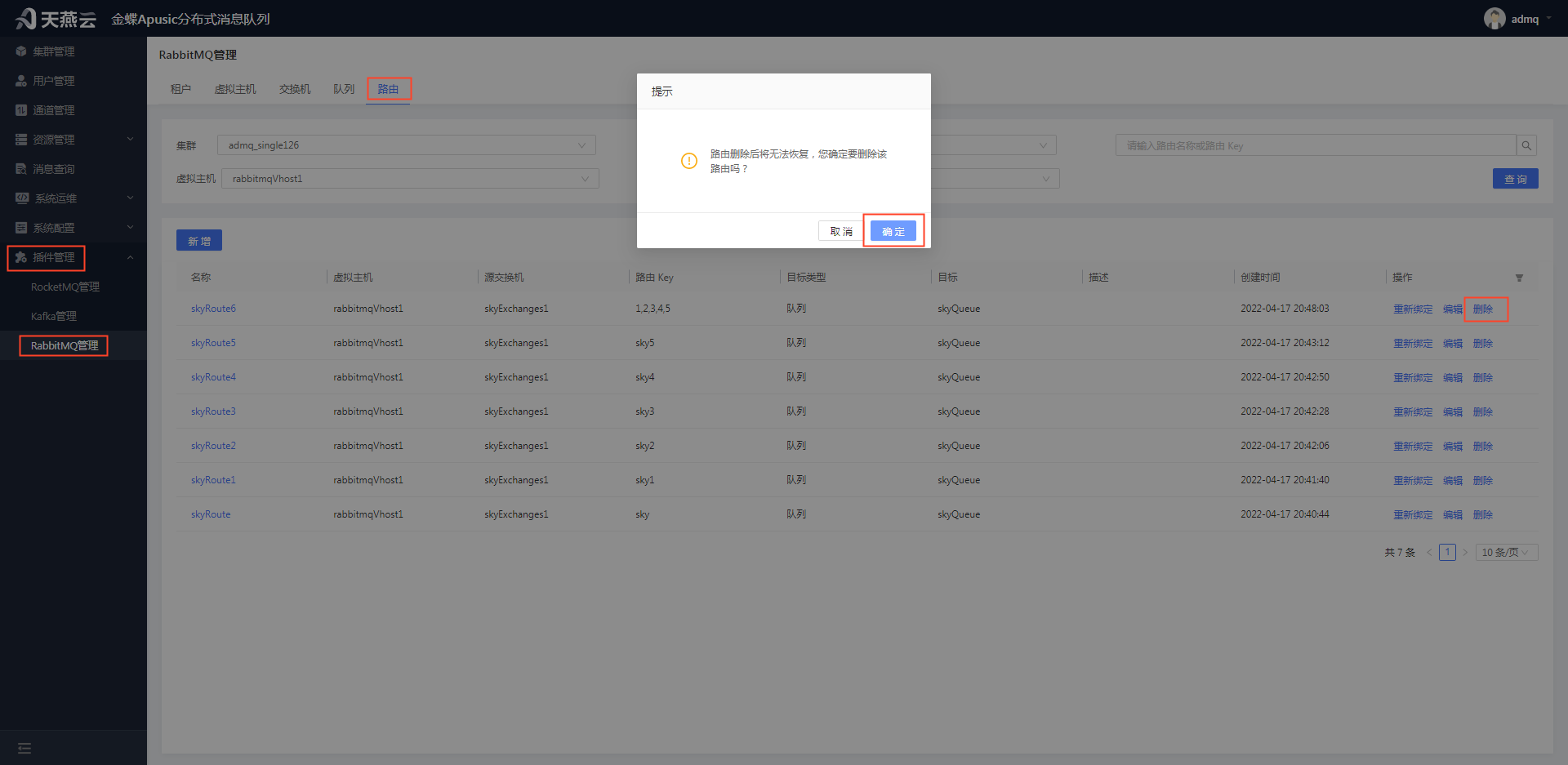Image resolution: width=1568 pixels, height=765 pixels.
Task: Open the admq user avatar
Action: (1494, 19)
